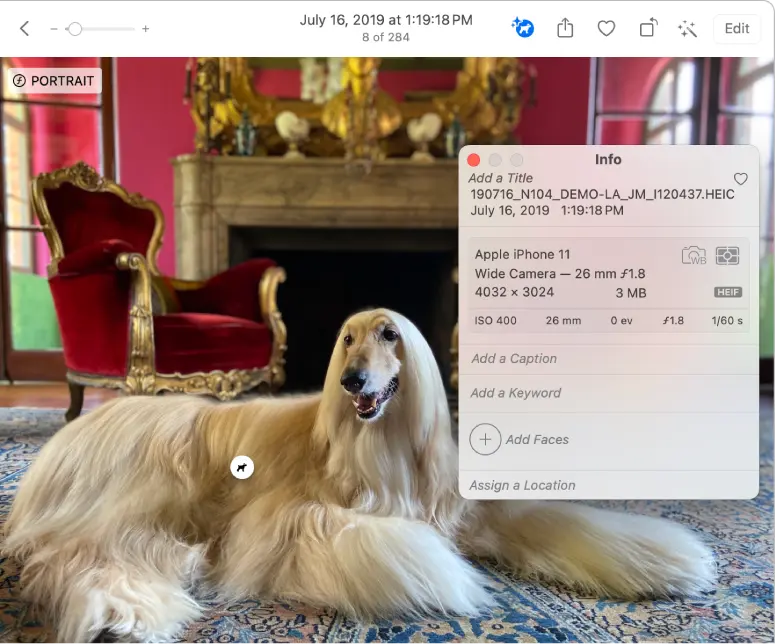Click the 3 MB file size
The height and width of the screenshot is (644, 778).
pyautogui.click(x=631, y=293)
